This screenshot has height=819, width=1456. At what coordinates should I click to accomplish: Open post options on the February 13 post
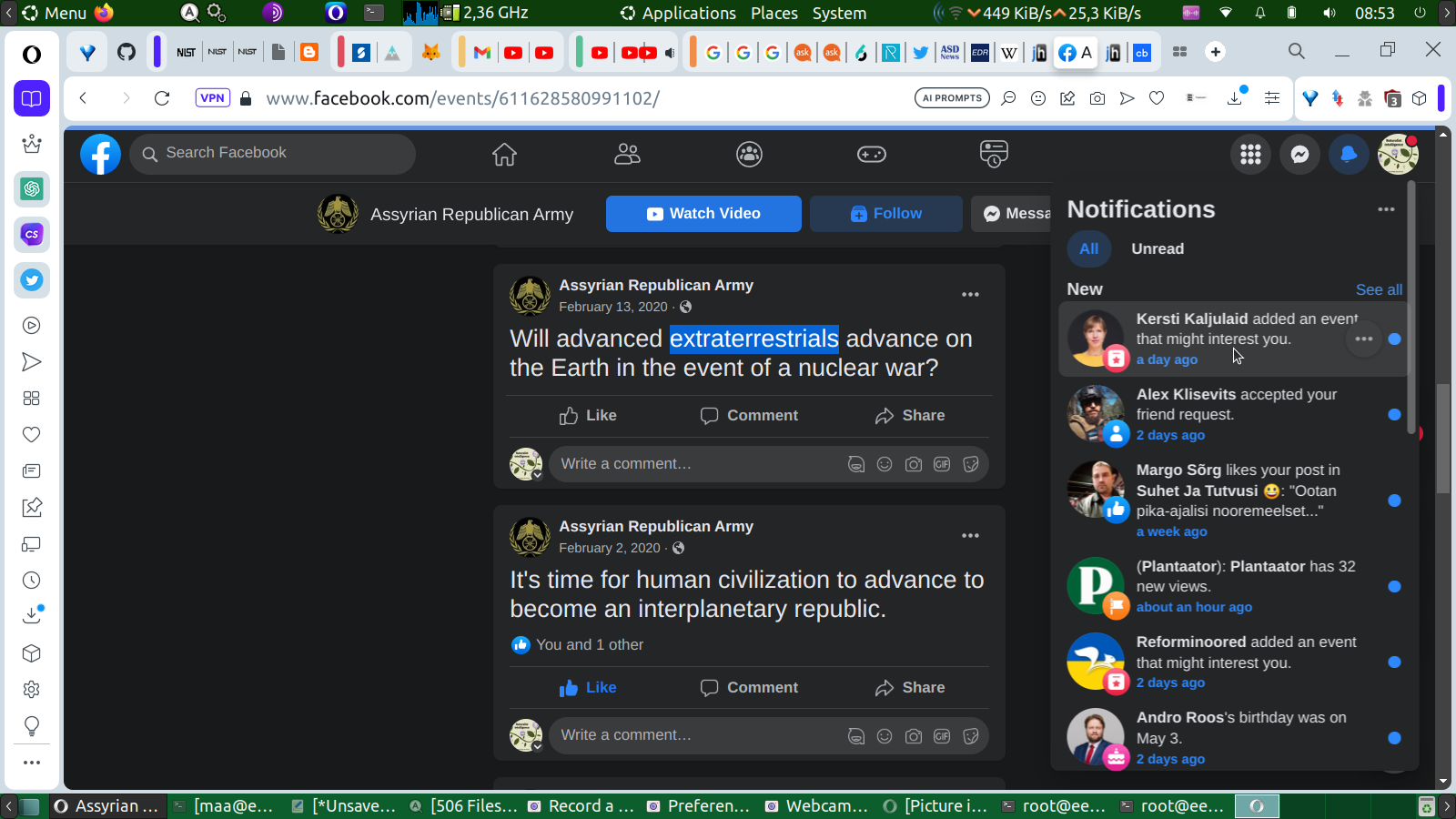[971, 295]
